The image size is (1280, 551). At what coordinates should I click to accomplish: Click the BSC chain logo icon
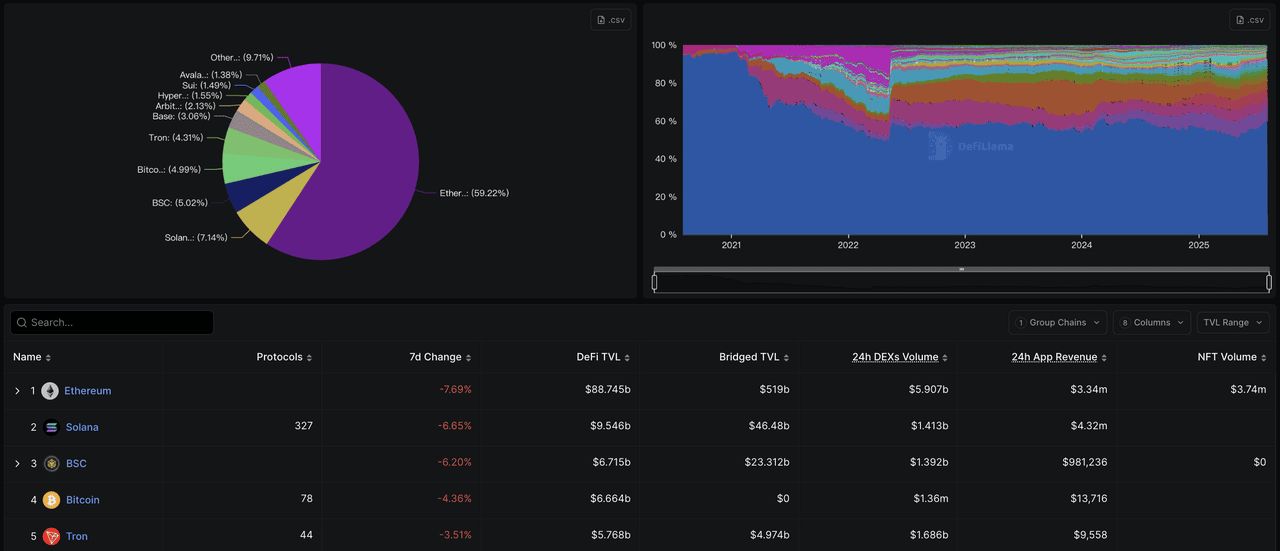click(51, 464)
